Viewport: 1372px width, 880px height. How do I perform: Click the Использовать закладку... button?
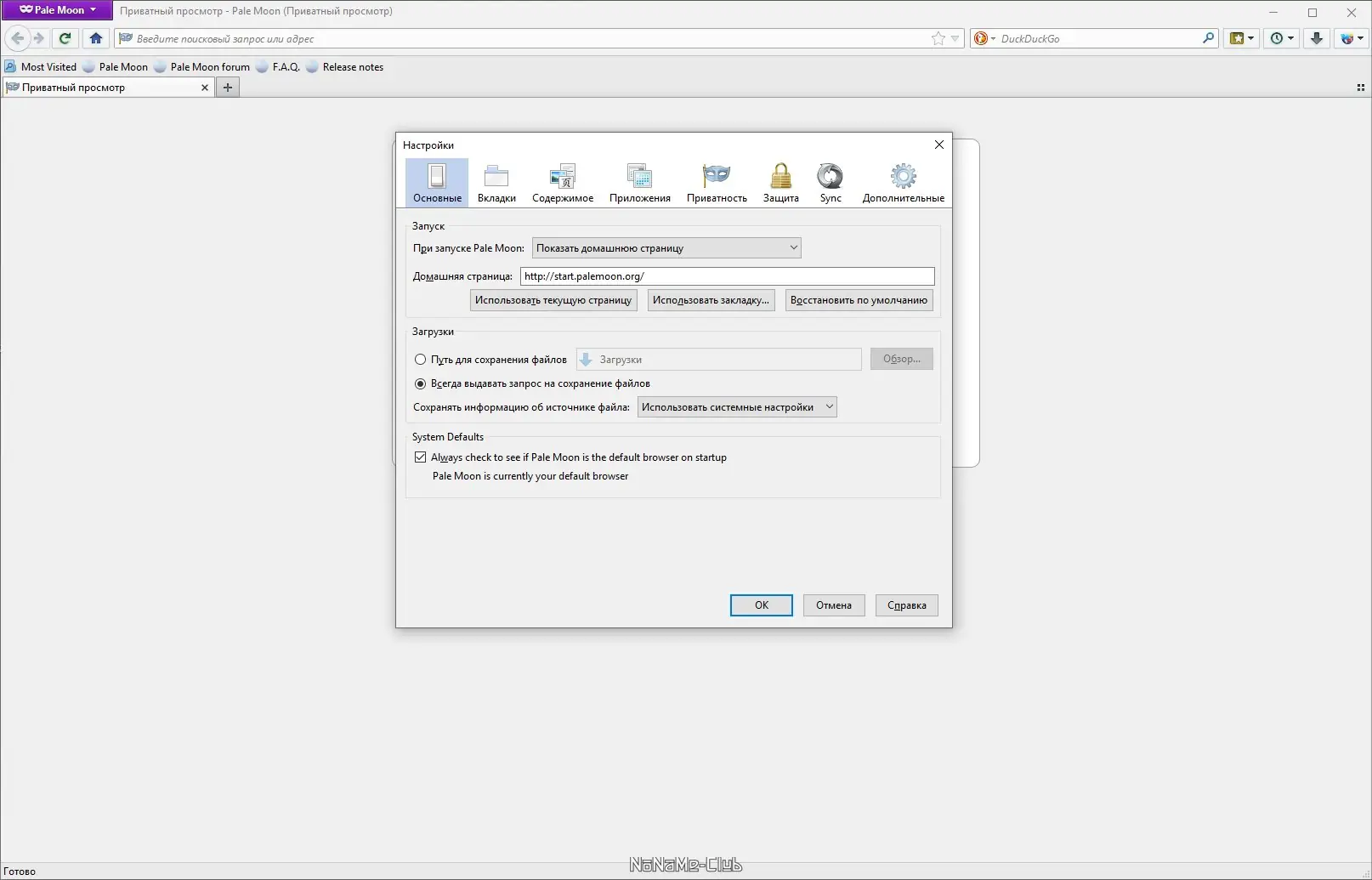711,300
